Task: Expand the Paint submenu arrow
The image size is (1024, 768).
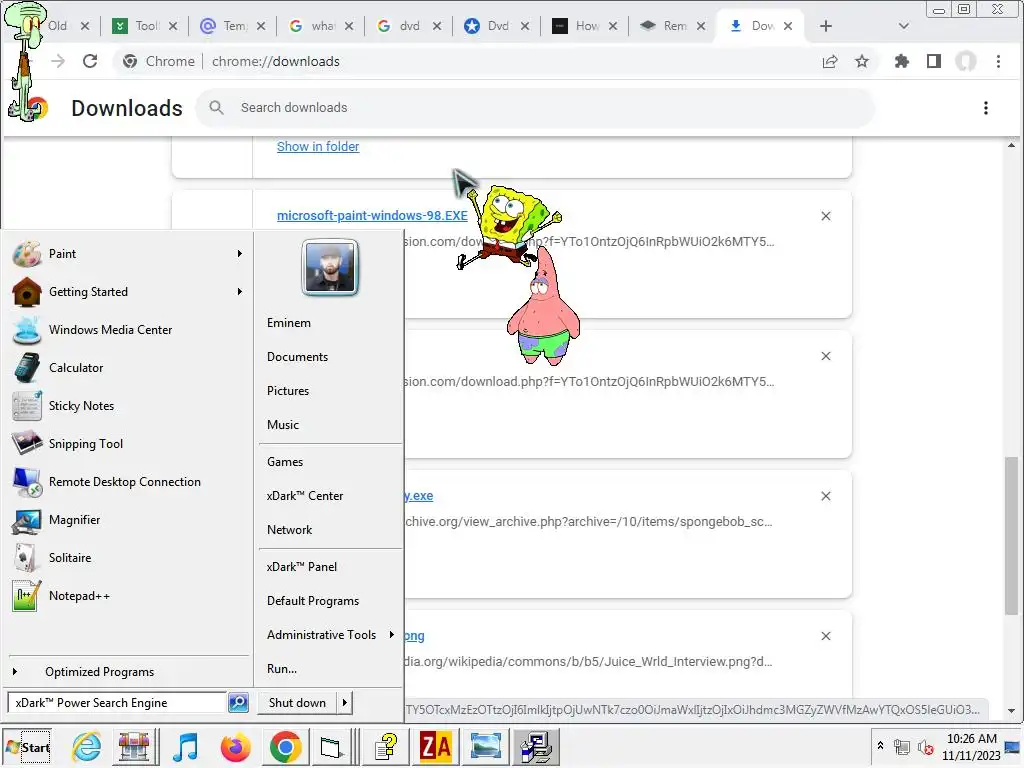Action: [240, 253]
